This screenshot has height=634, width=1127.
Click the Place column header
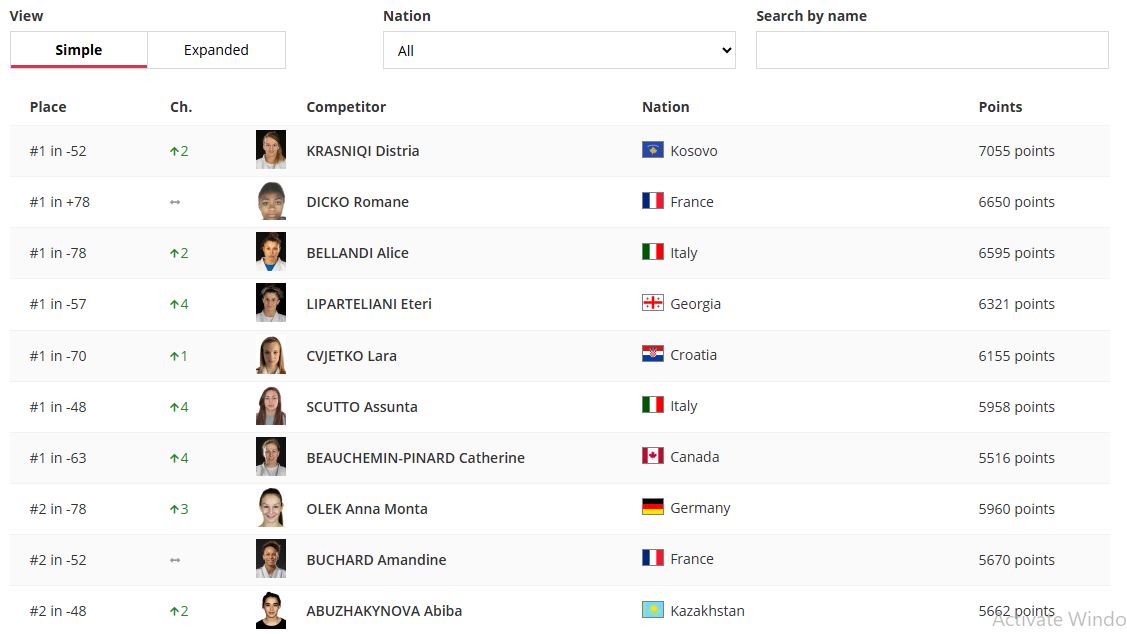point(48,106)
